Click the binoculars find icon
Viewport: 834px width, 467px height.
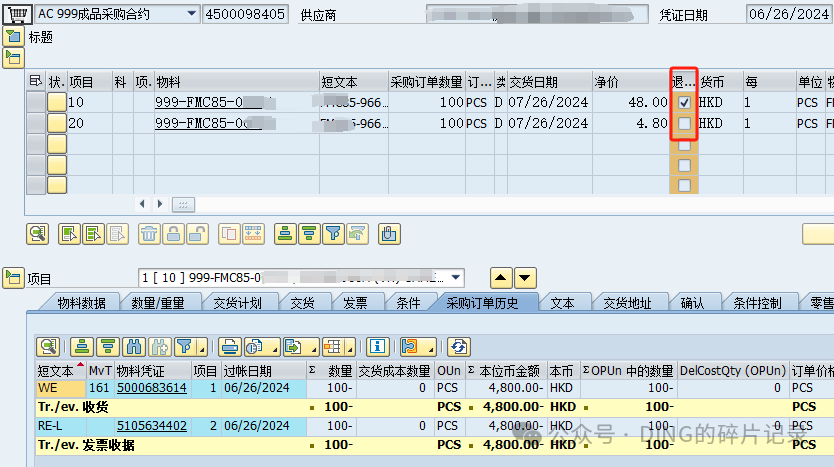134,347
